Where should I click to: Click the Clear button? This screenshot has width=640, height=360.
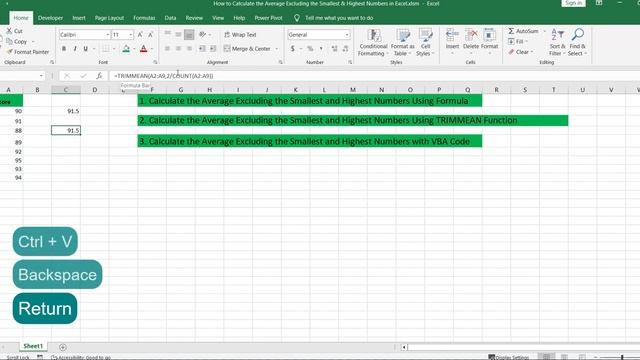click(520, 52)
